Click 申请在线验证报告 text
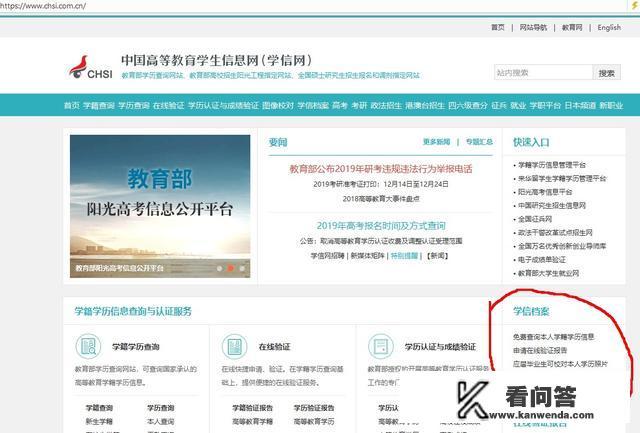 [540, 350]
